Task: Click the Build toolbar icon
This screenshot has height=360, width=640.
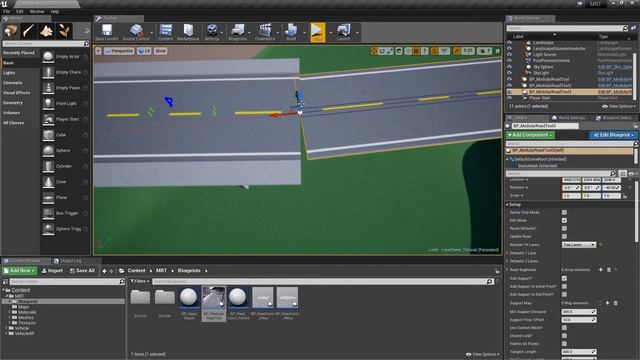Action: (x=291, y=32)
